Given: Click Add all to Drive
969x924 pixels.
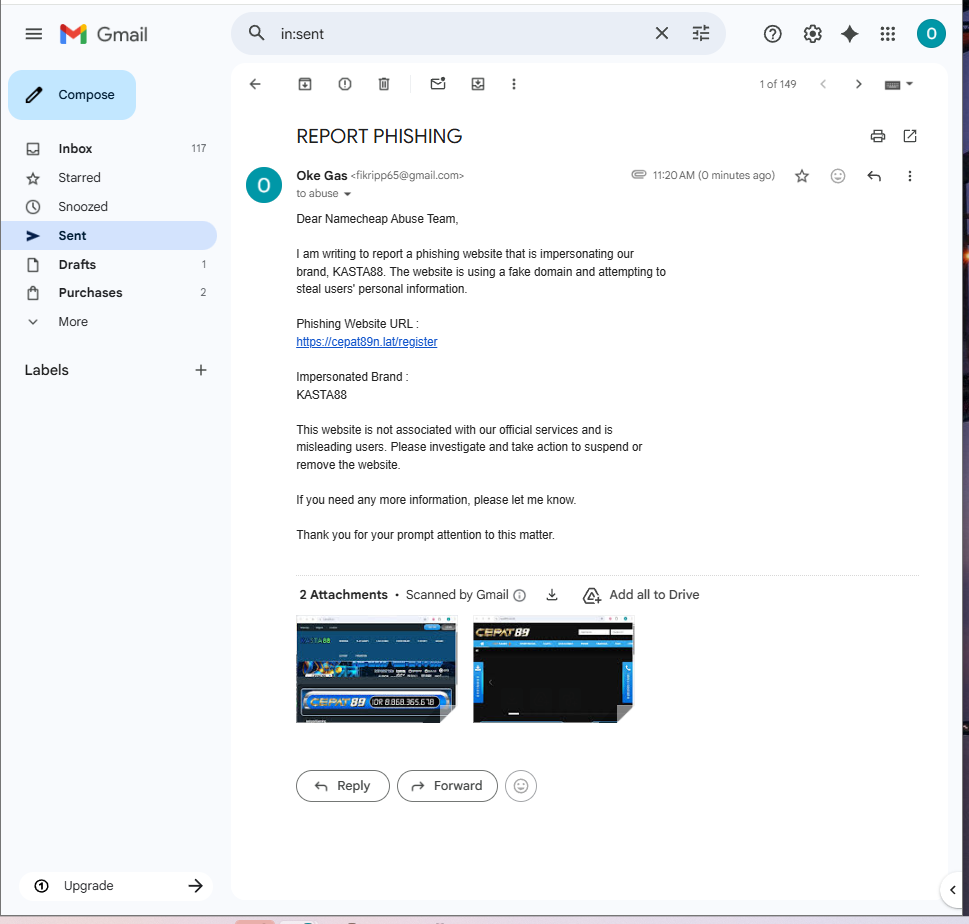Looking at the screenshot, I should tap(641, 595).
